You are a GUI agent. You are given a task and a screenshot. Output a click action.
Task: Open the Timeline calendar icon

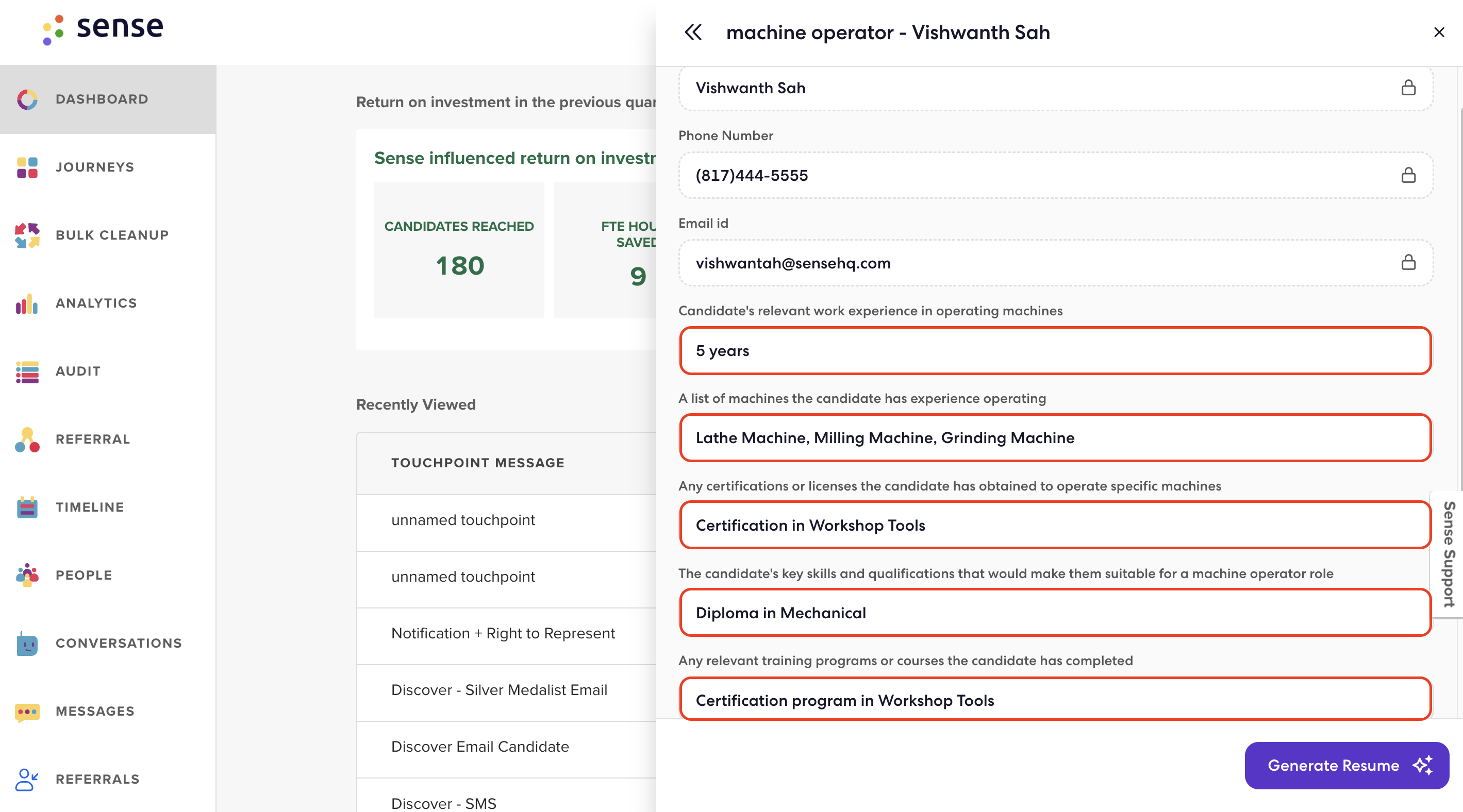pyautogui.click(x=27, y=508)
